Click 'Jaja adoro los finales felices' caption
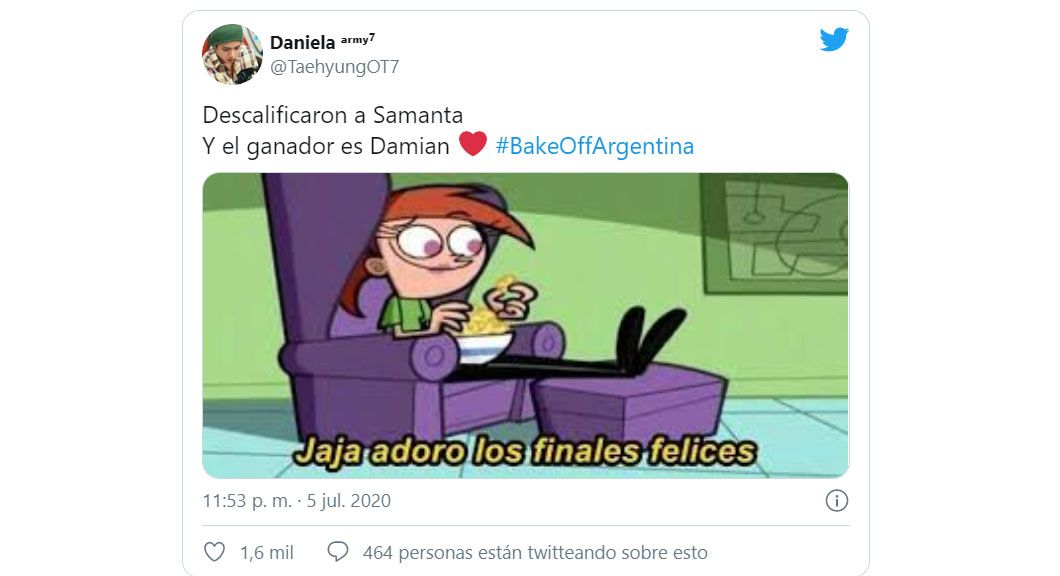The height and width of the screenshot is (576, 1060). pyautogui.click(x=525, y=452)
